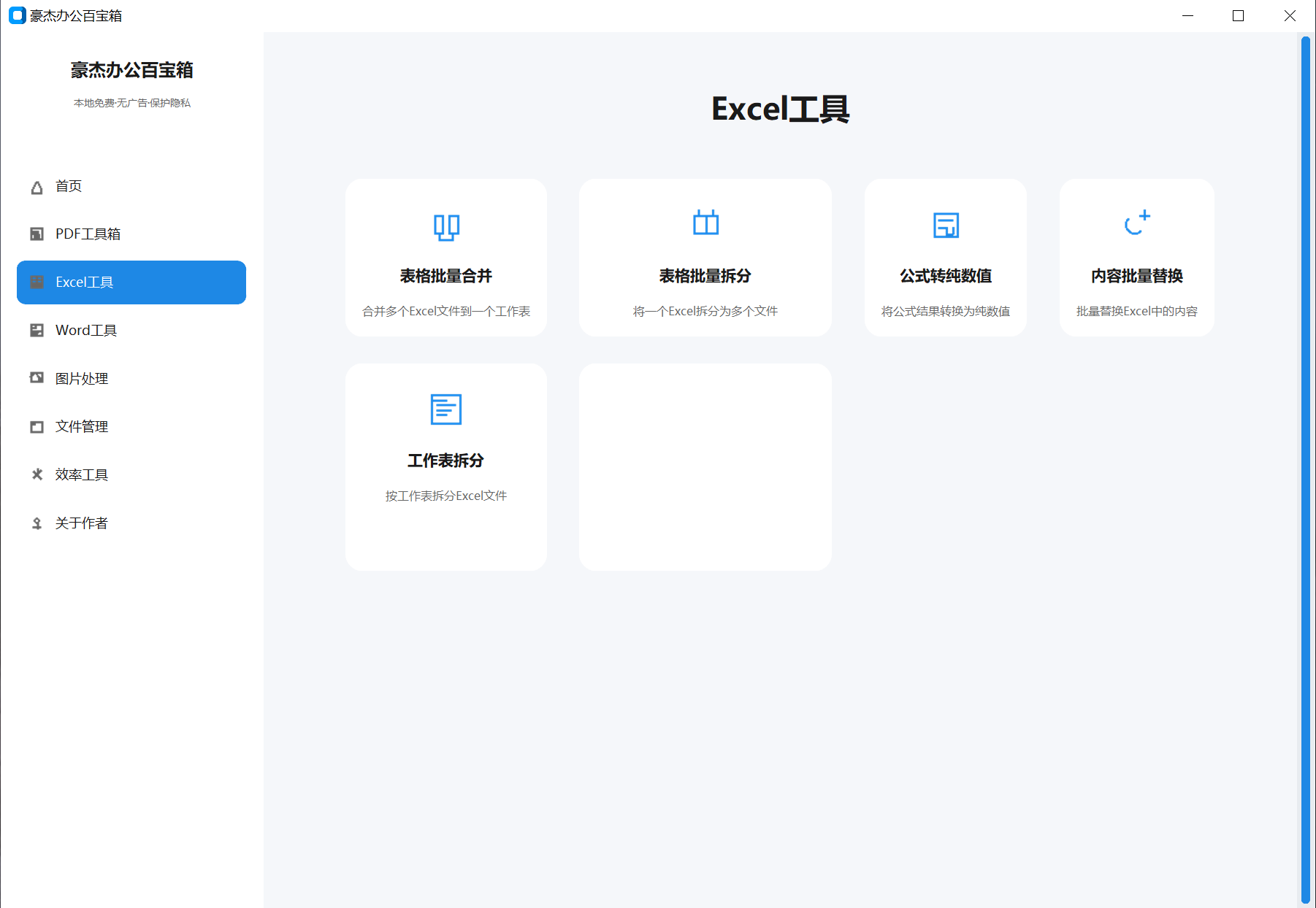The width and height of the screenshot is (1316, 908).
Task: Select Excel工具 menu label
Action: coord(85,282)
